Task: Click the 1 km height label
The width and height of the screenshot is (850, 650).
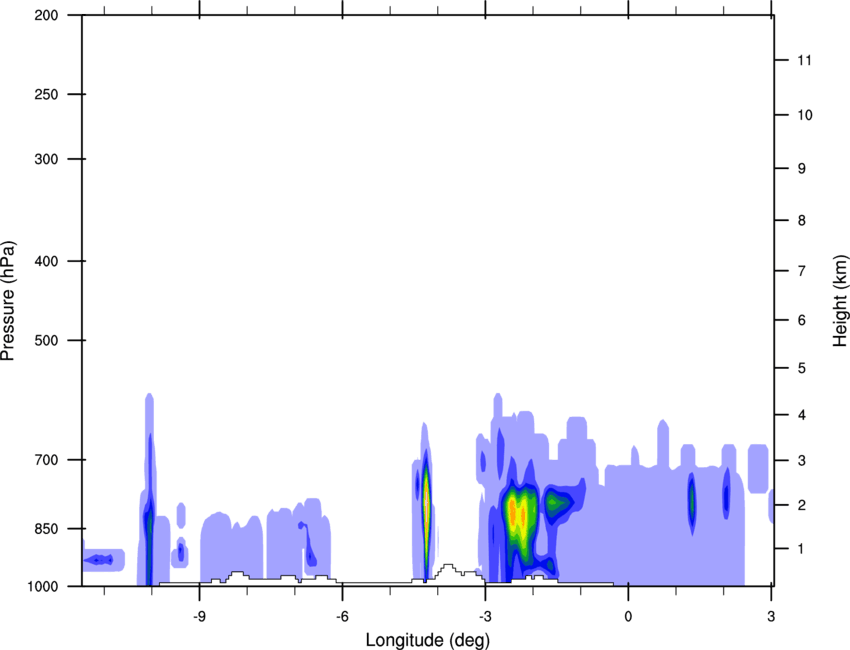Action: coord(802,549)
